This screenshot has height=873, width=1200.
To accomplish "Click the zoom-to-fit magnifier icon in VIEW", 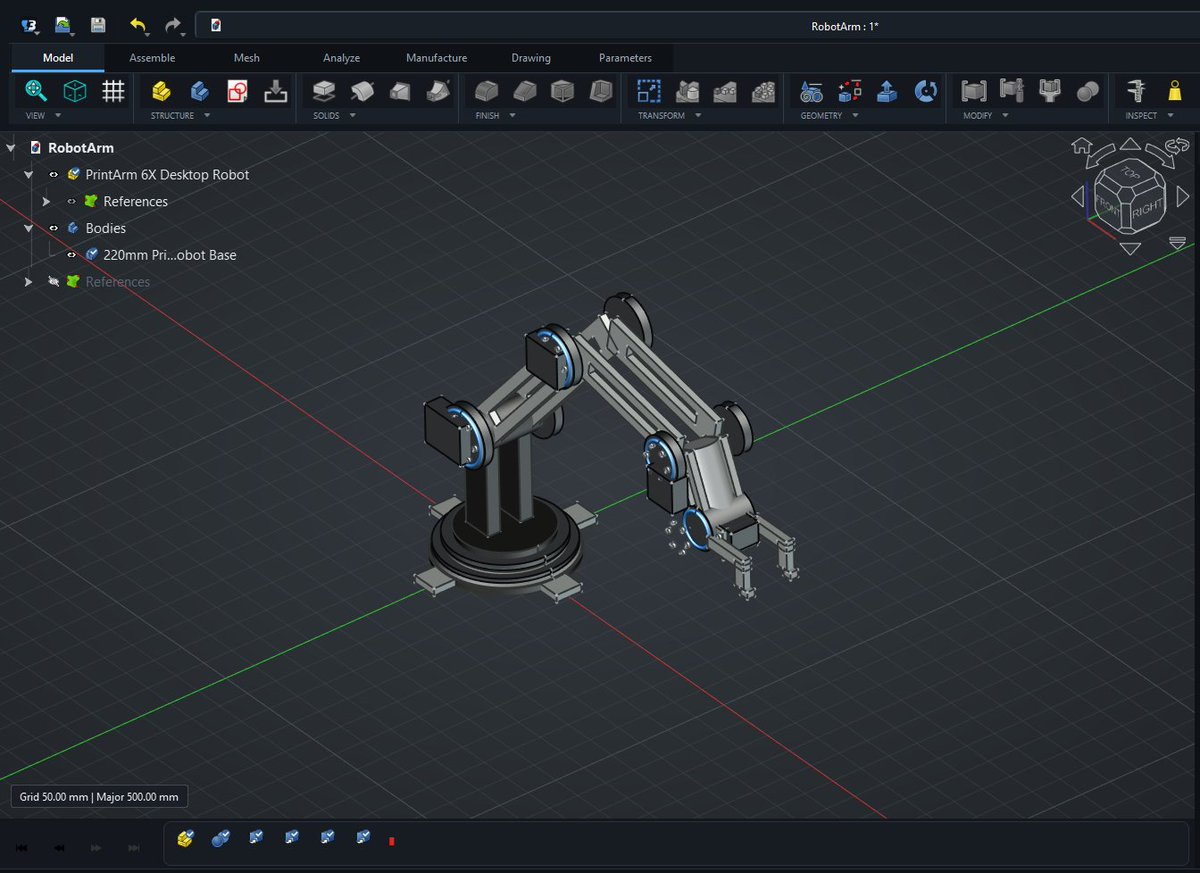I will pyautogui.click(x=36, y=91).
